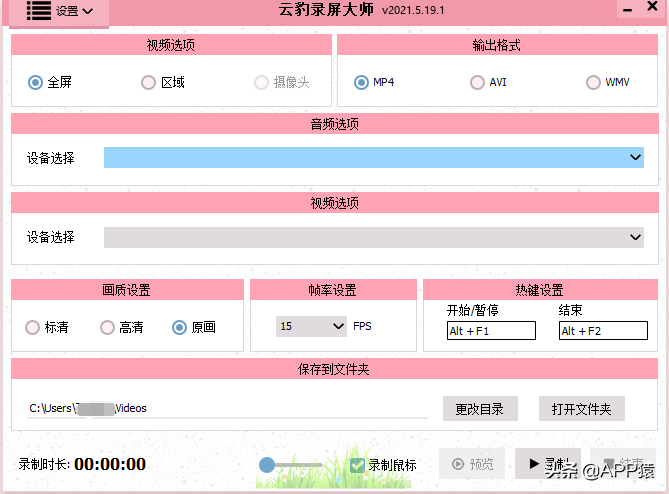Screen dimensions: 669x494
Task: Click the 录制 start recording button
Action: (x=547, y=464)
